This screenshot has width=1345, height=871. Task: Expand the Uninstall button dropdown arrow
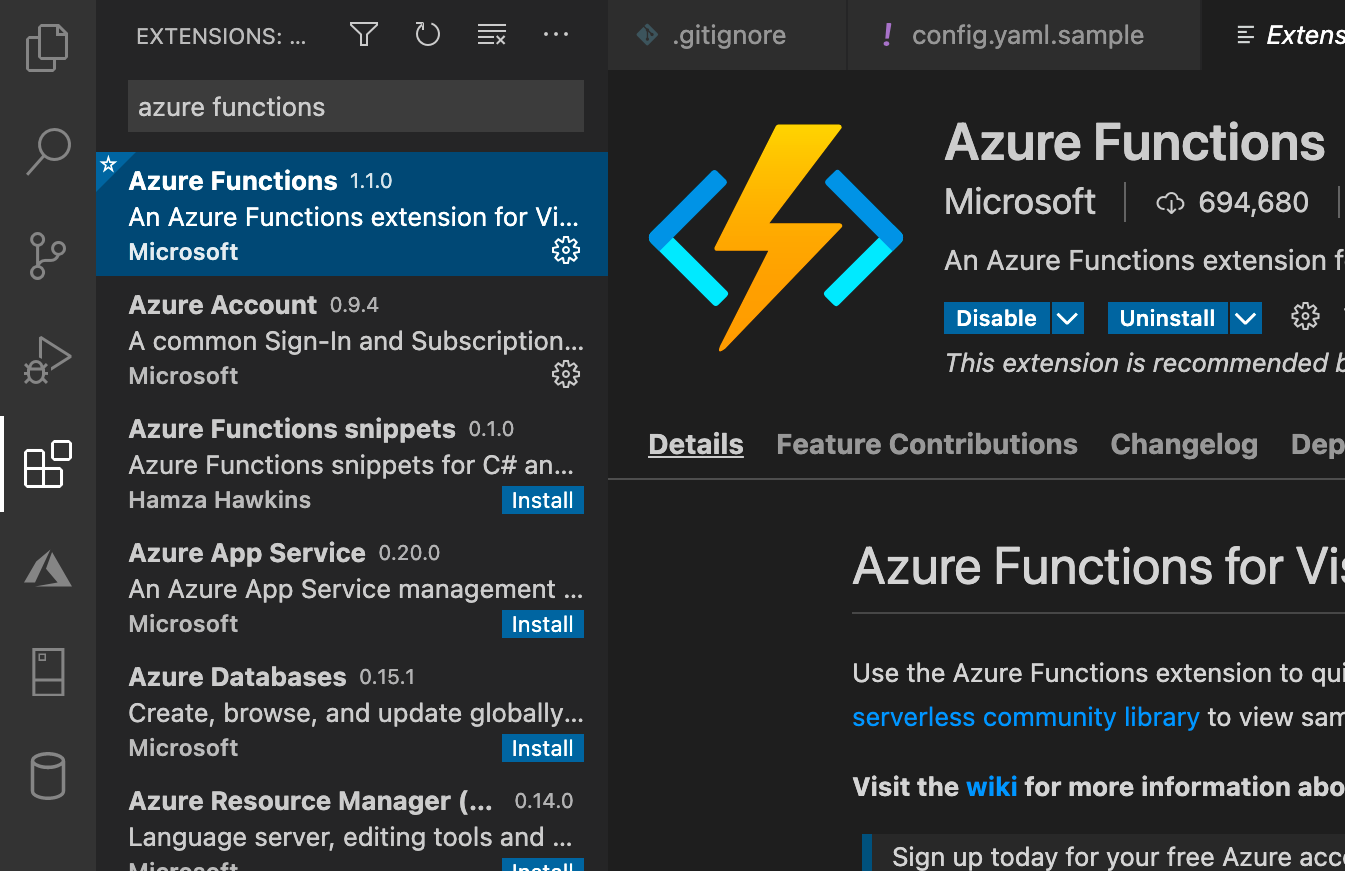[1246, 319]
